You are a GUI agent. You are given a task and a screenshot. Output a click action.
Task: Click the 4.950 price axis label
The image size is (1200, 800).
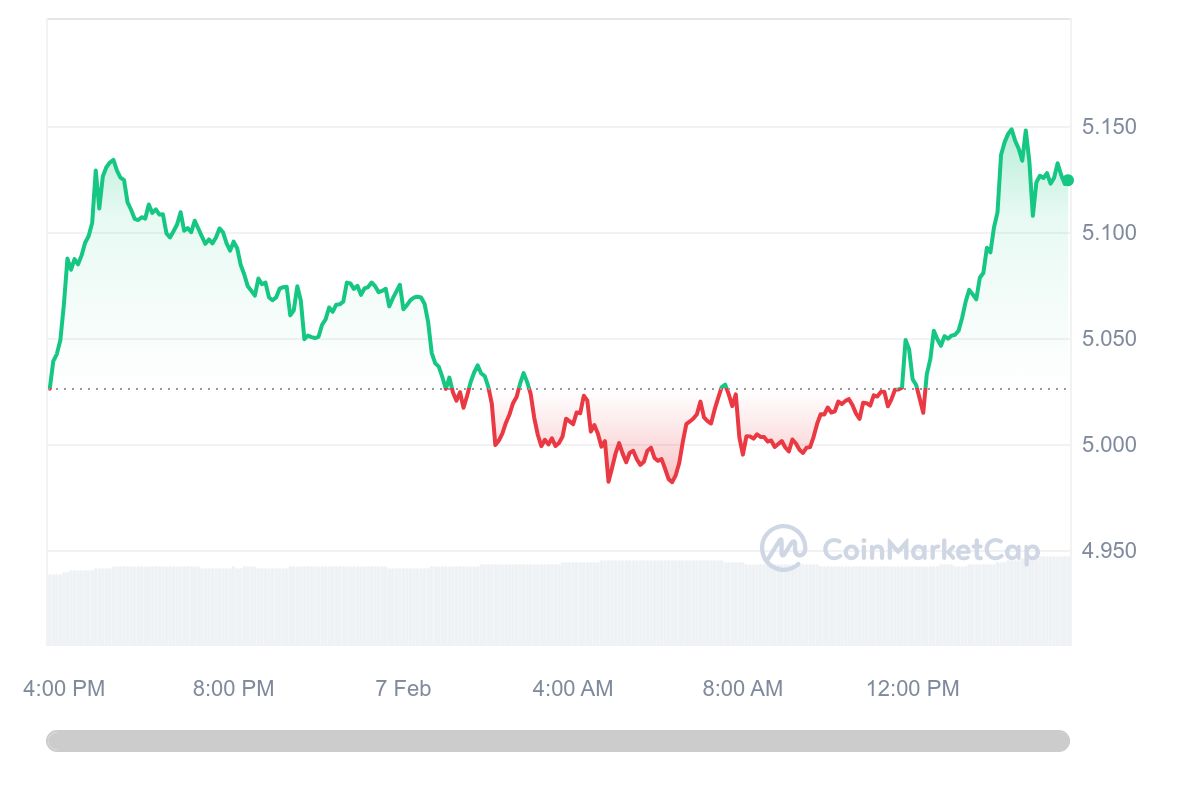click(x=1109, y=551)
